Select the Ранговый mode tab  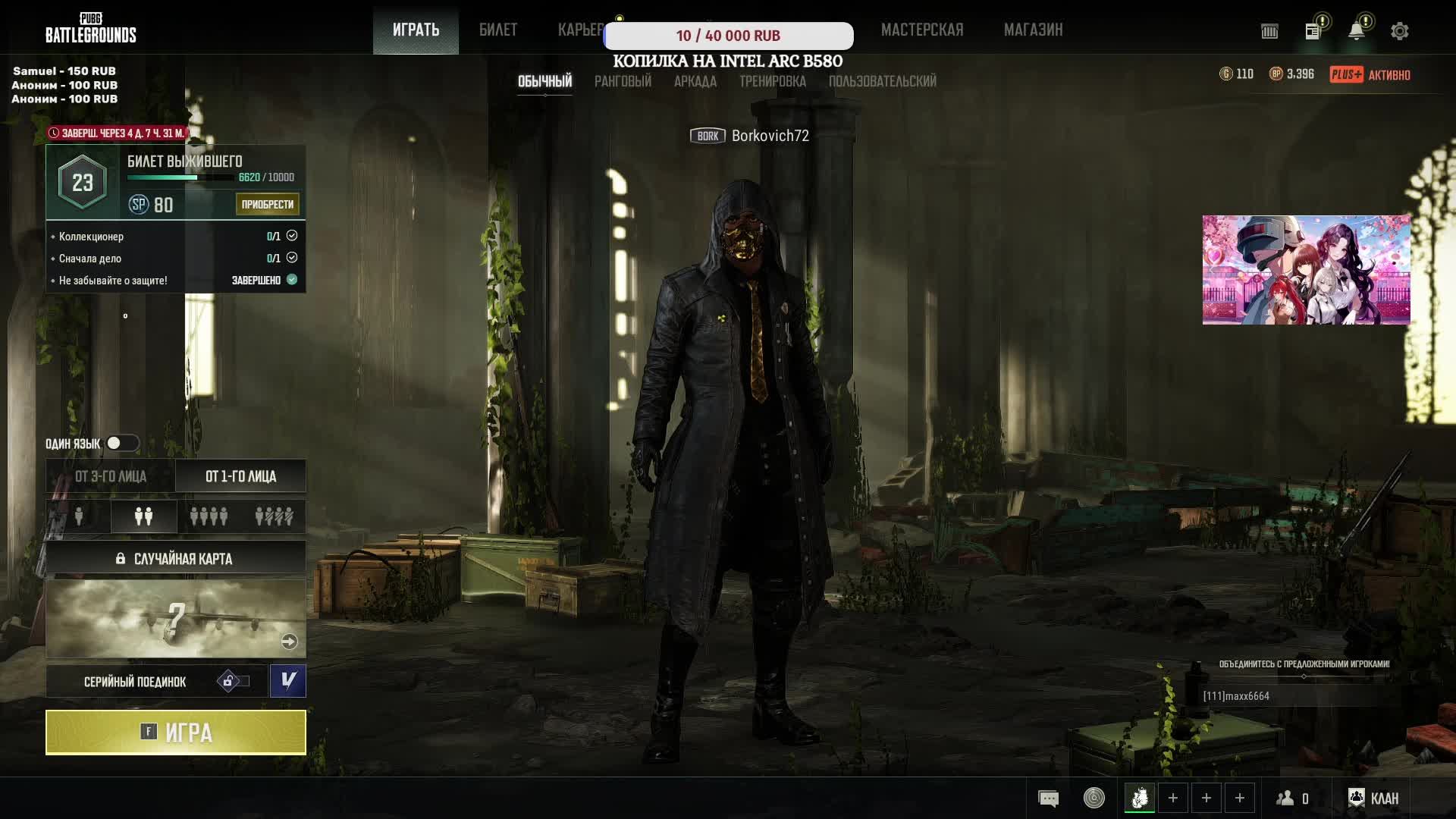pyautogui.click(x=623, y=81)
